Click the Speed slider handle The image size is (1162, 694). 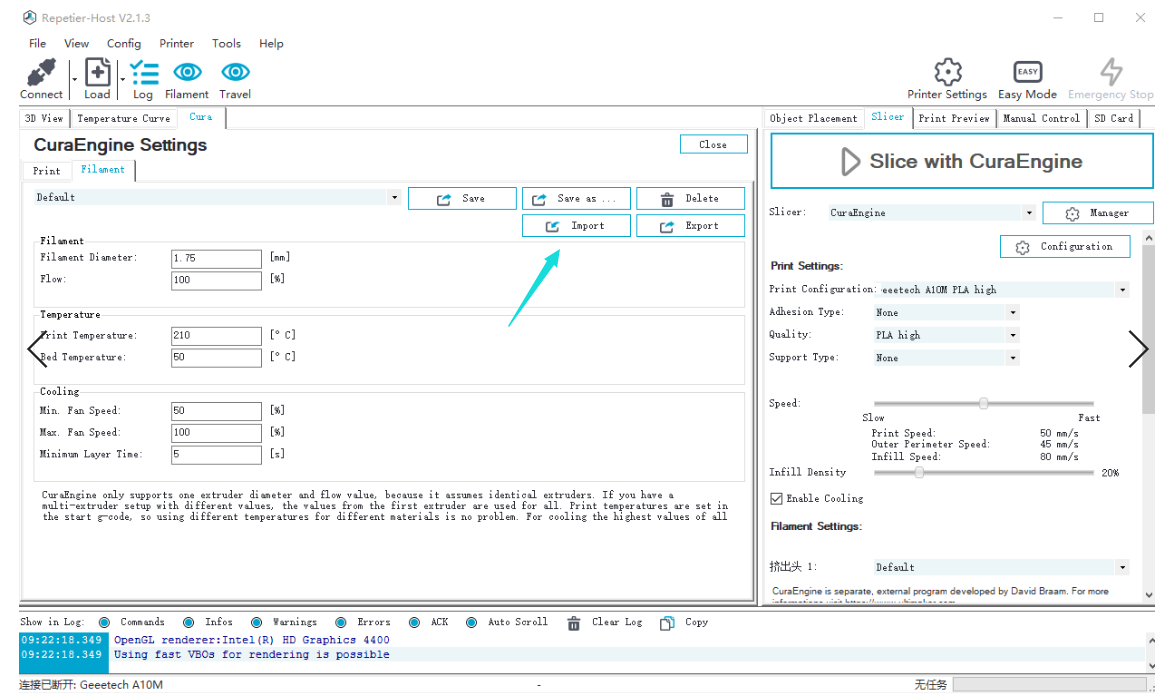click(x=983, y=403)
